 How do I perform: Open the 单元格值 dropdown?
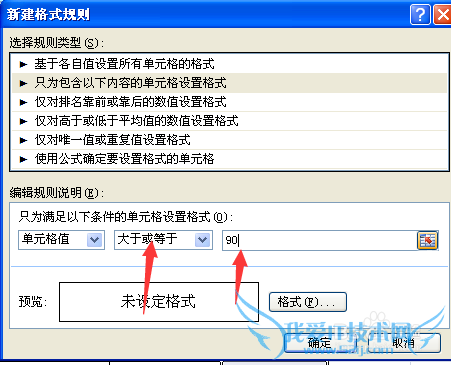coord(62,240)
